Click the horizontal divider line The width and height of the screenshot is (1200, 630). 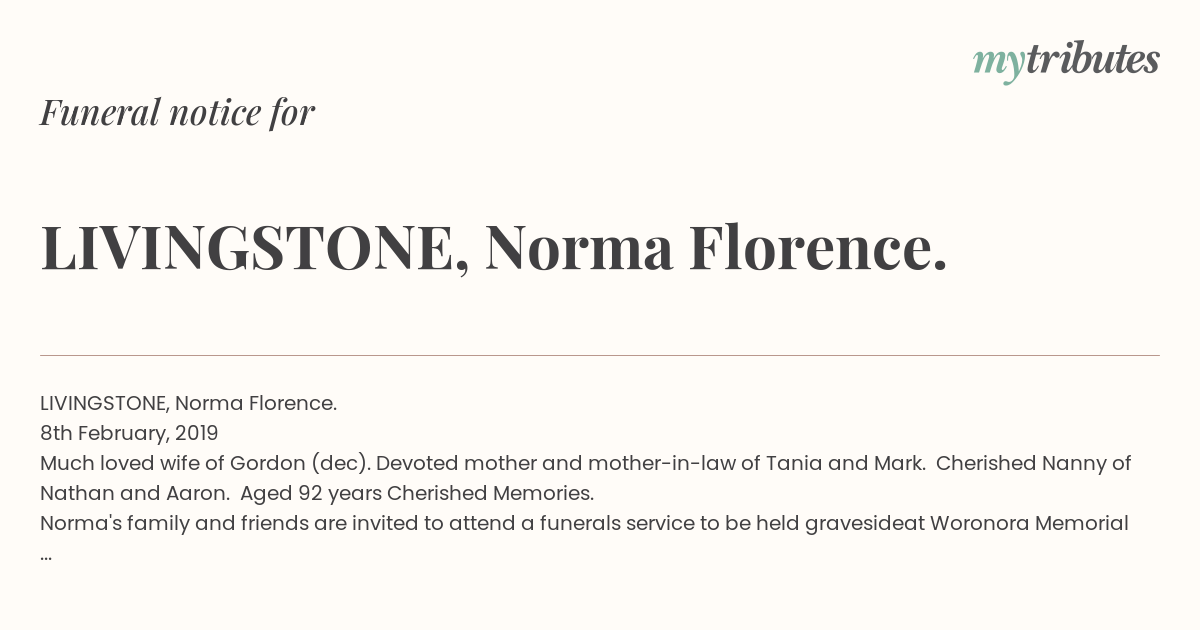pyautogui.click(x=600, y=355)
